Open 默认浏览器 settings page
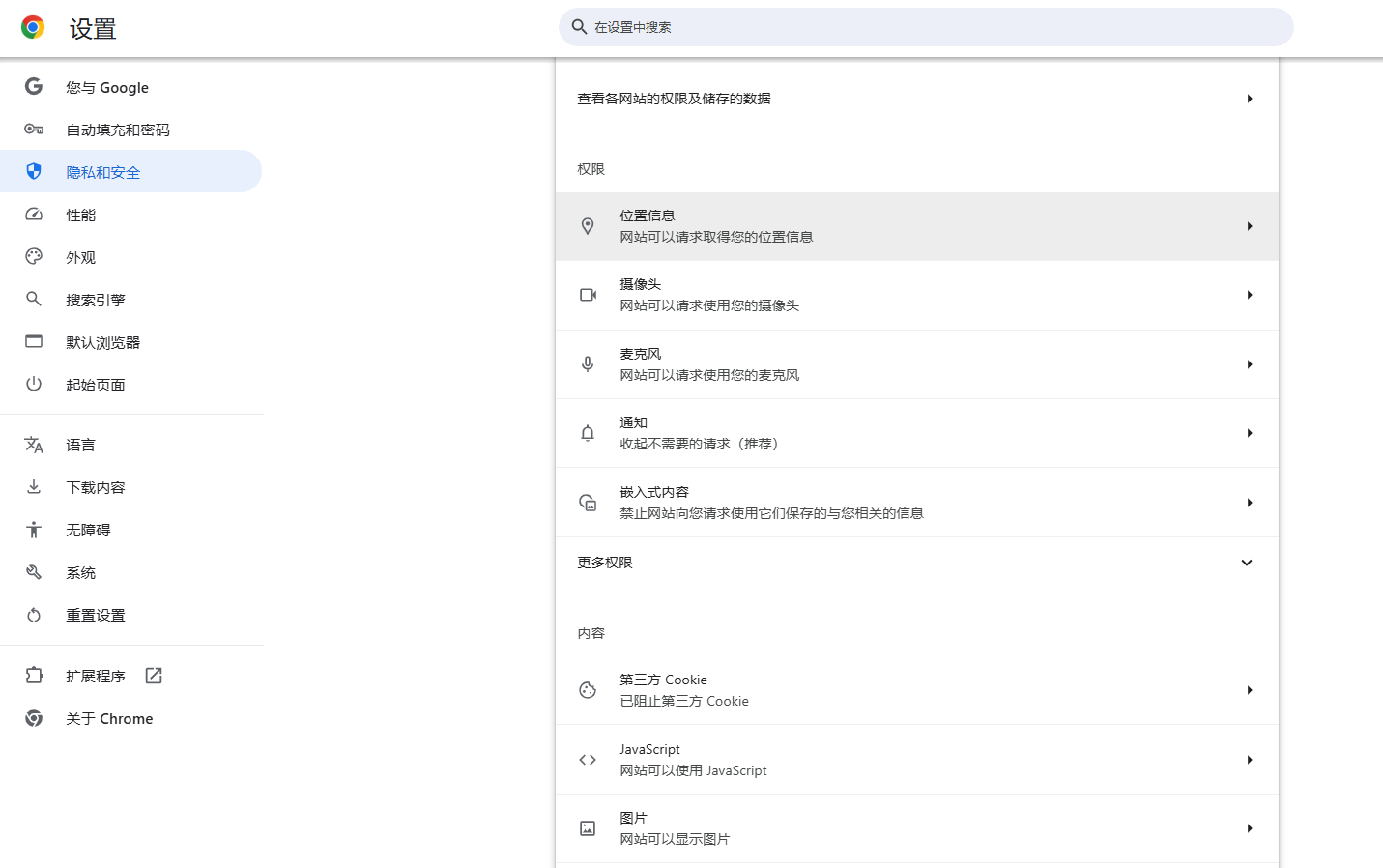1383x868 pixels. pos(130,342)
